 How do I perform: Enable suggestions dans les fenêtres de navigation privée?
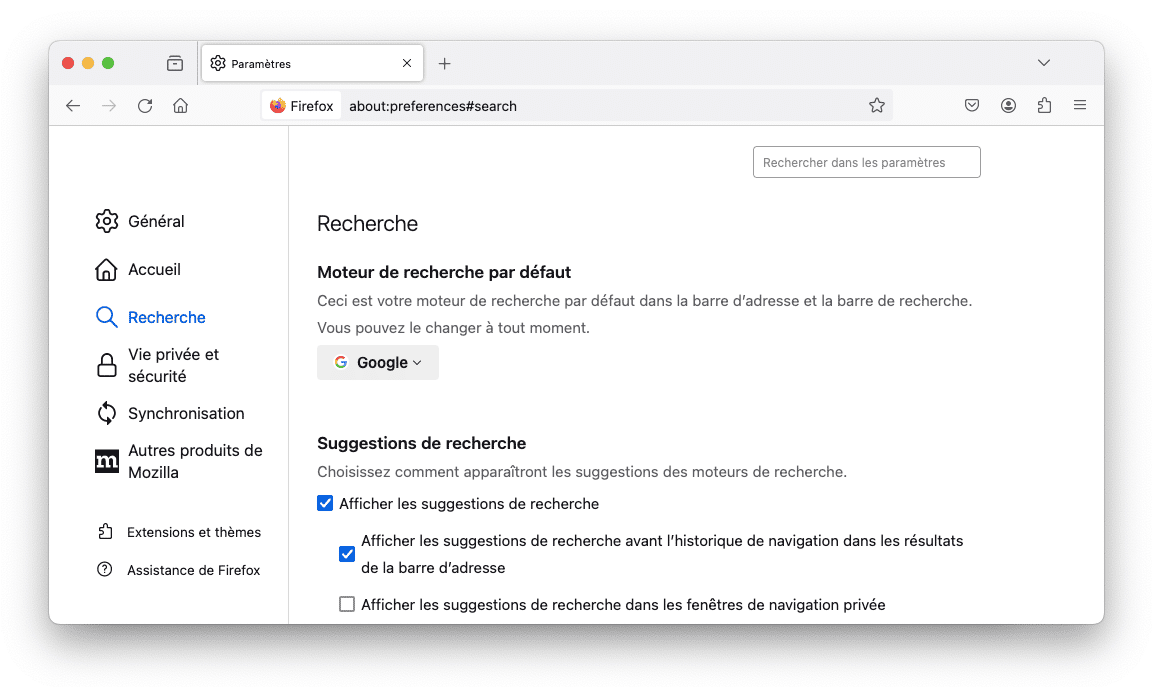347,605
